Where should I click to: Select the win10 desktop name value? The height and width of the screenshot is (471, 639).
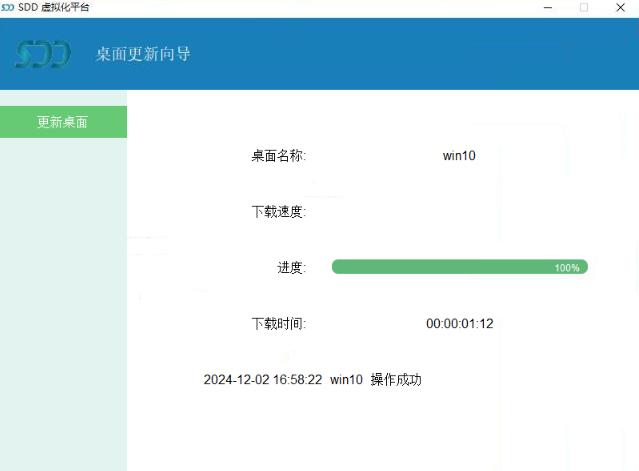[x=459, y=156]
